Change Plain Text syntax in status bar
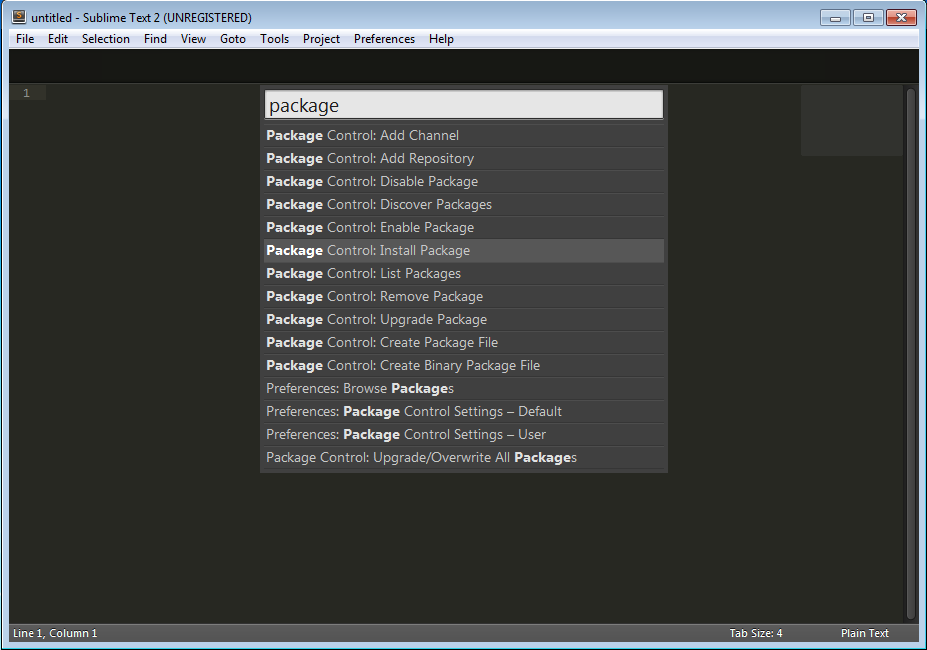927x650 pixels. tap(864, 633)
